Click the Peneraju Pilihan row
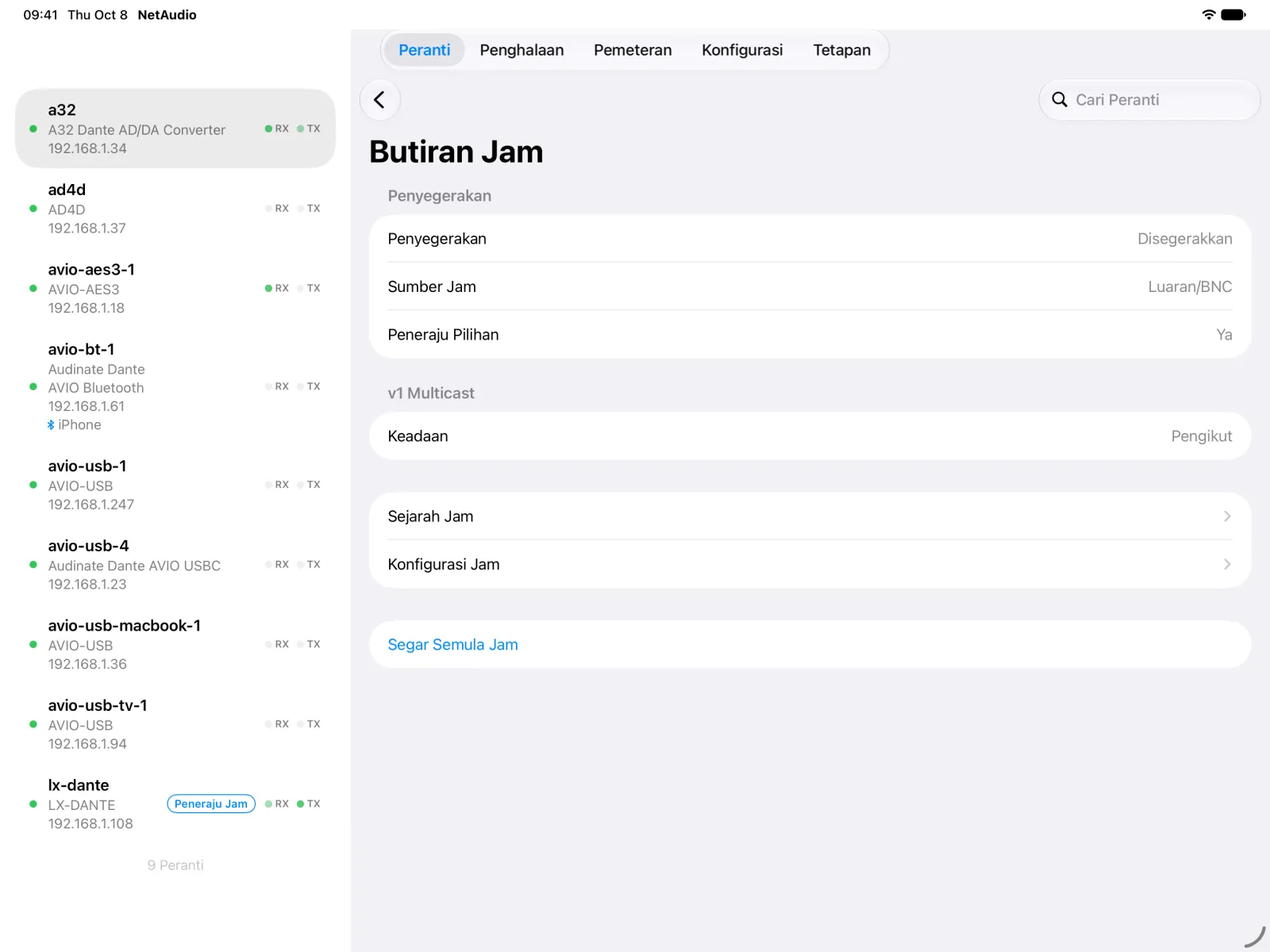This screenshot has width=1270, height=952. click(810, 335)
